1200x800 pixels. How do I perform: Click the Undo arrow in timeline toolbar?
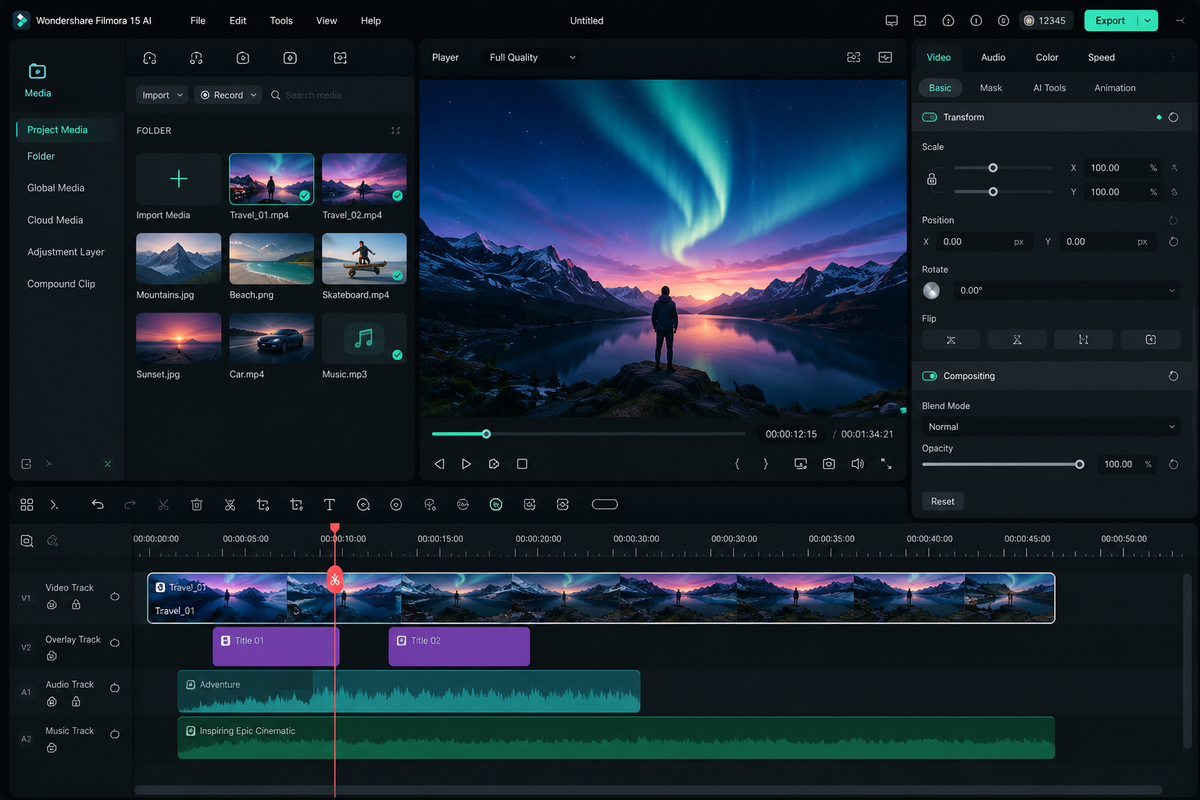pos(97,505)
